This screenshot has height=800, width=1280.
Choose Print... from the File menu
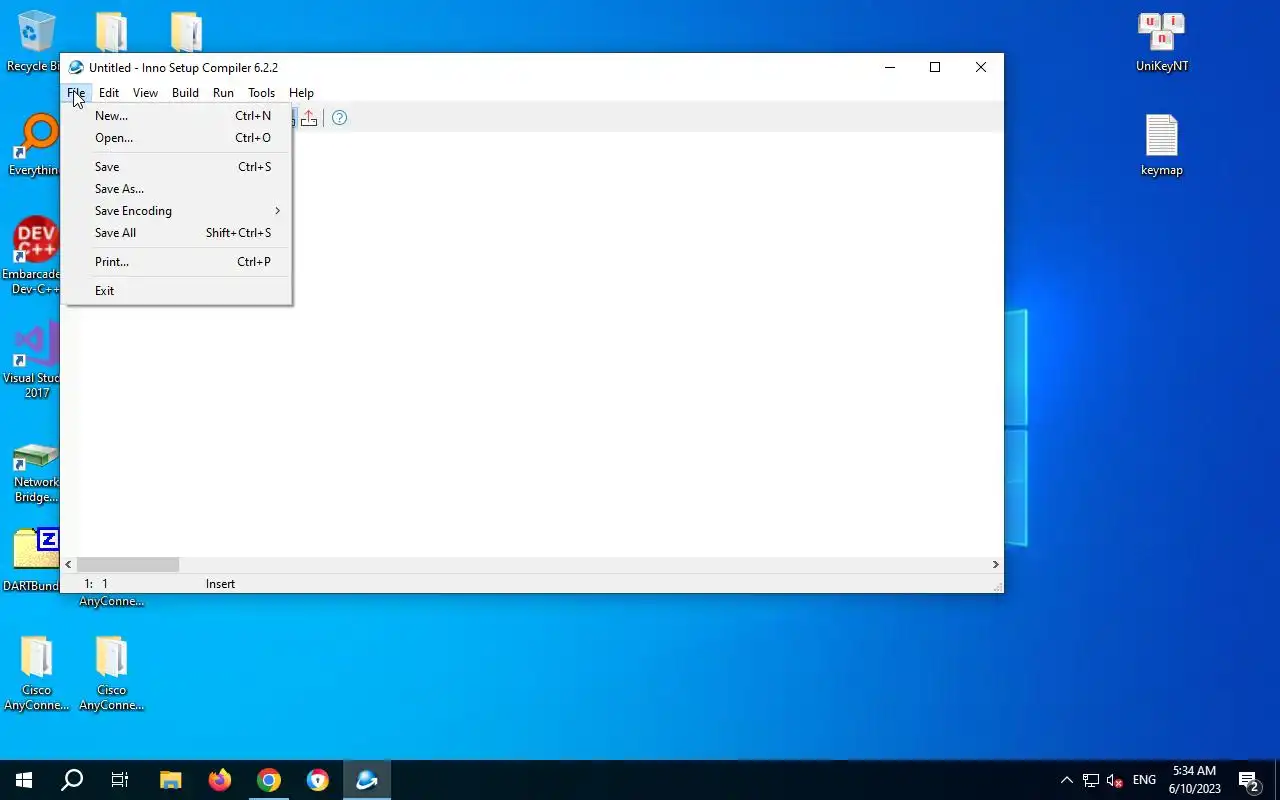pos(178,262)
